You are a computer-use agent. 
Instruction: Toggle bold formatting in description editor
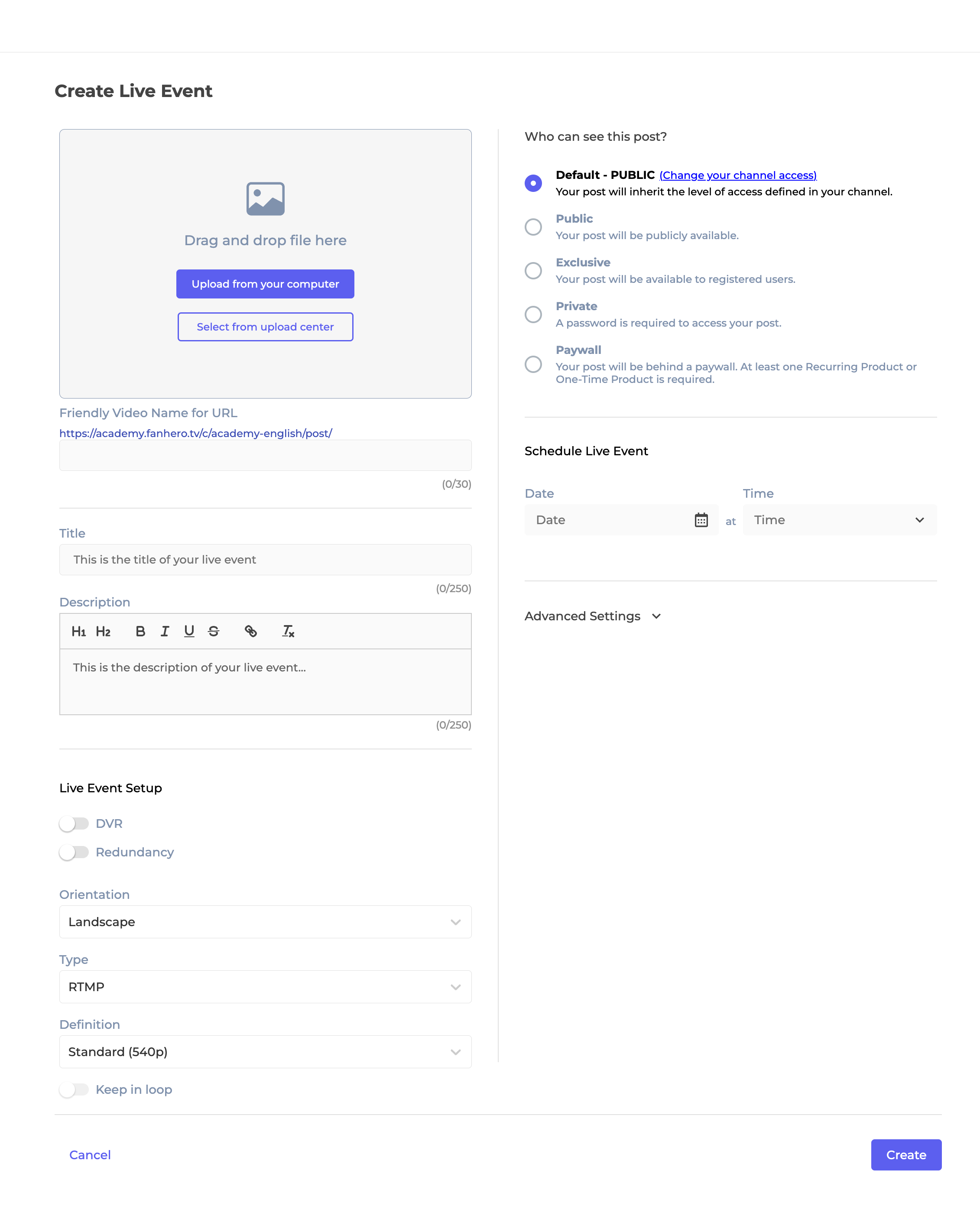click(x=140, y=632)
